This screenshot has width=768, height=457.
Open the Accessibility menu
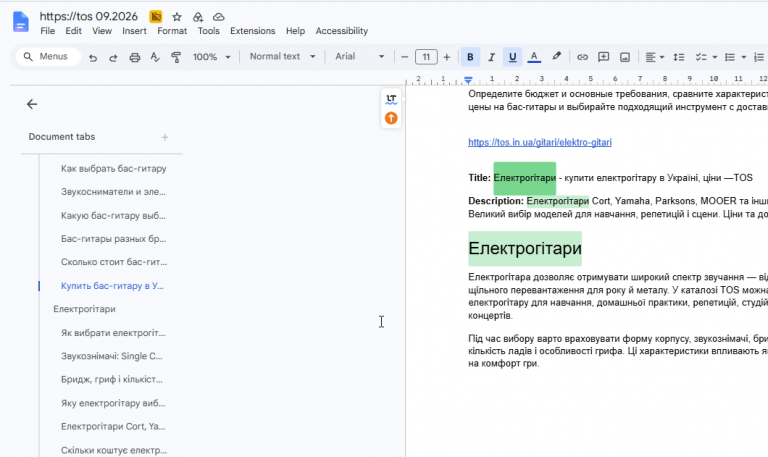pyautogui.click(x=341, y=31)
